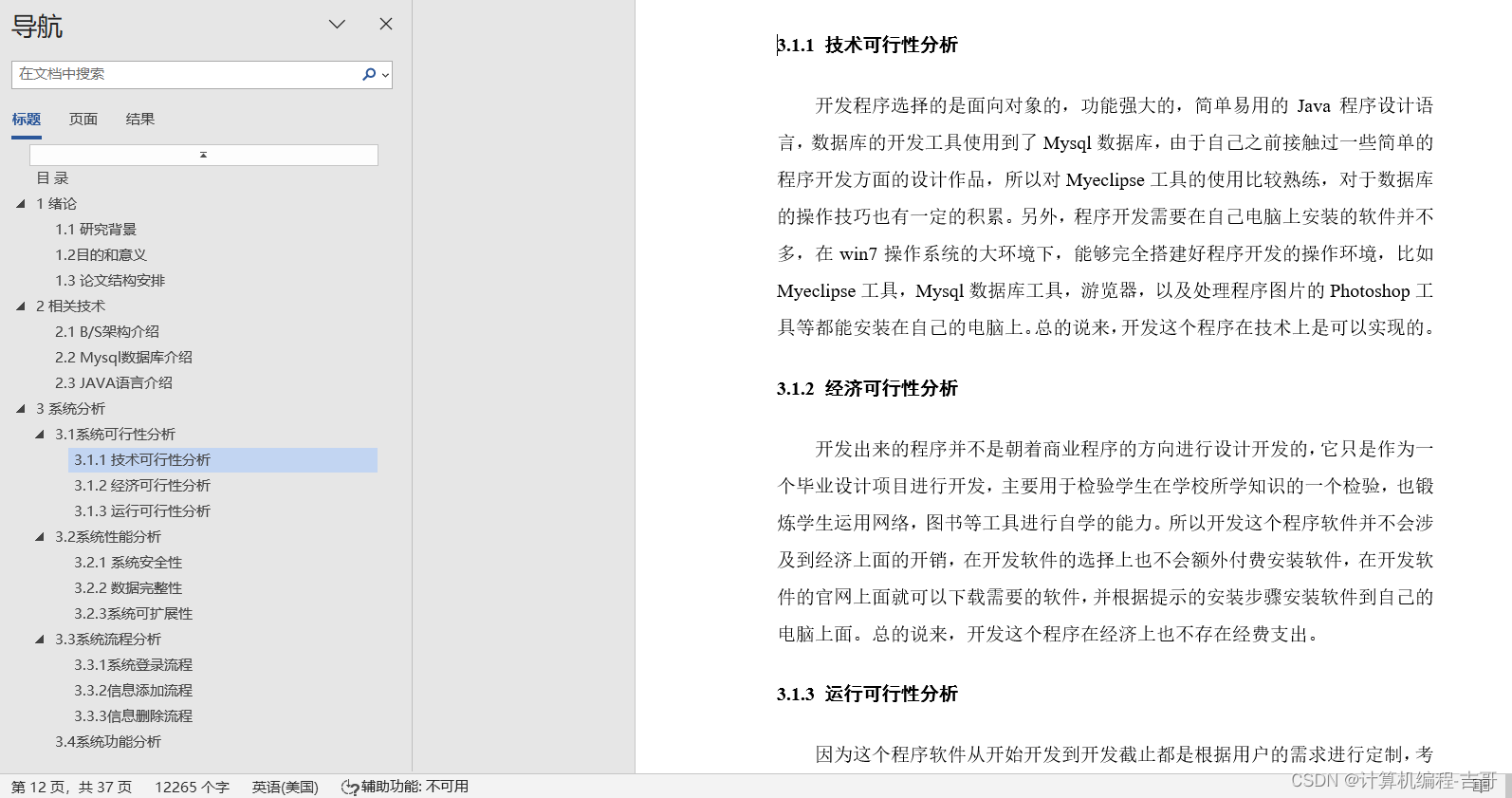Collapse the 3.3系统流程分析 heading
Screen dimensions: 1512x798
[40, 640]
